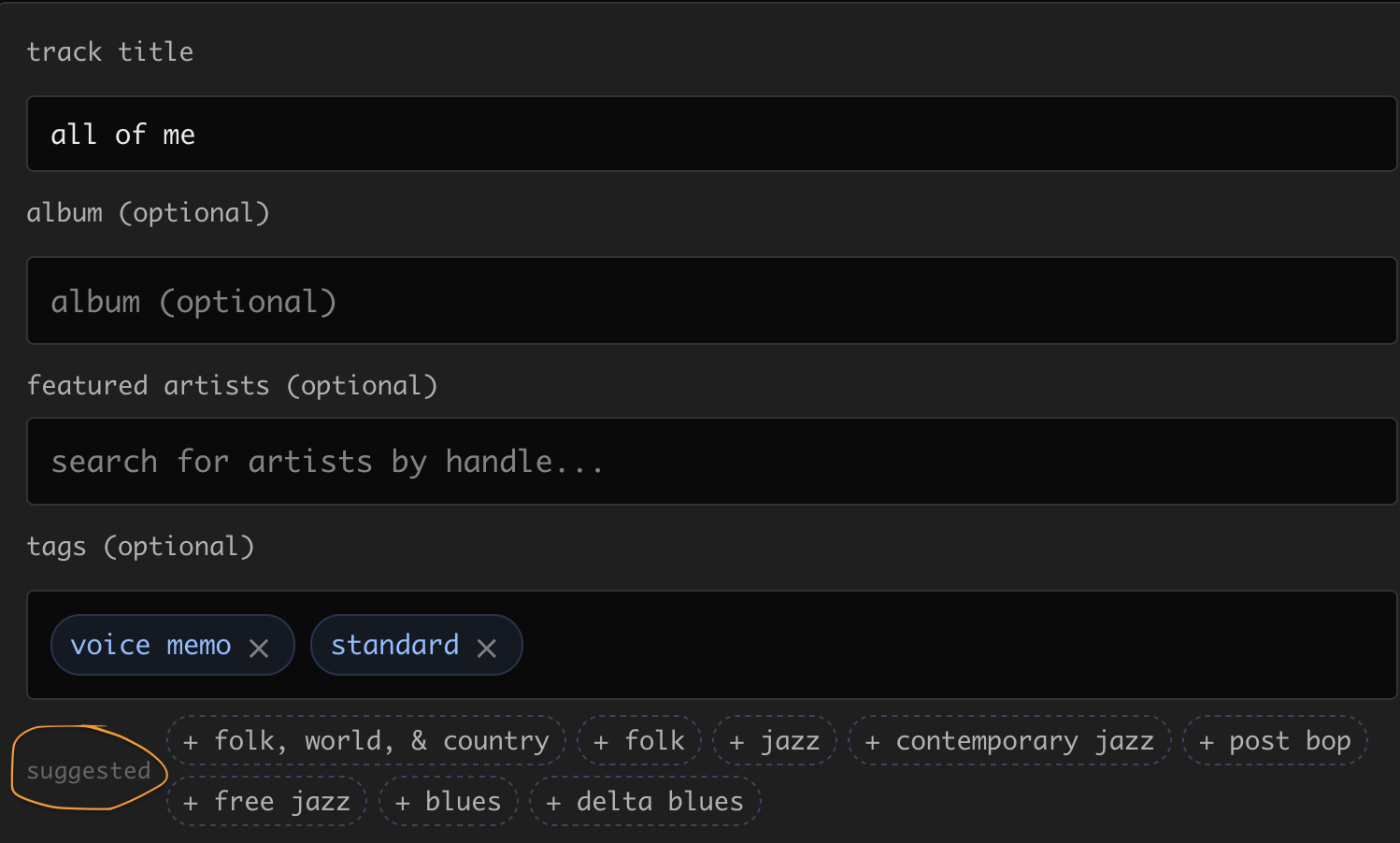The height and width of the screenshot is (843, 1400).
Task: Click the "track title" field label
Action: click(x=110, y=51)
